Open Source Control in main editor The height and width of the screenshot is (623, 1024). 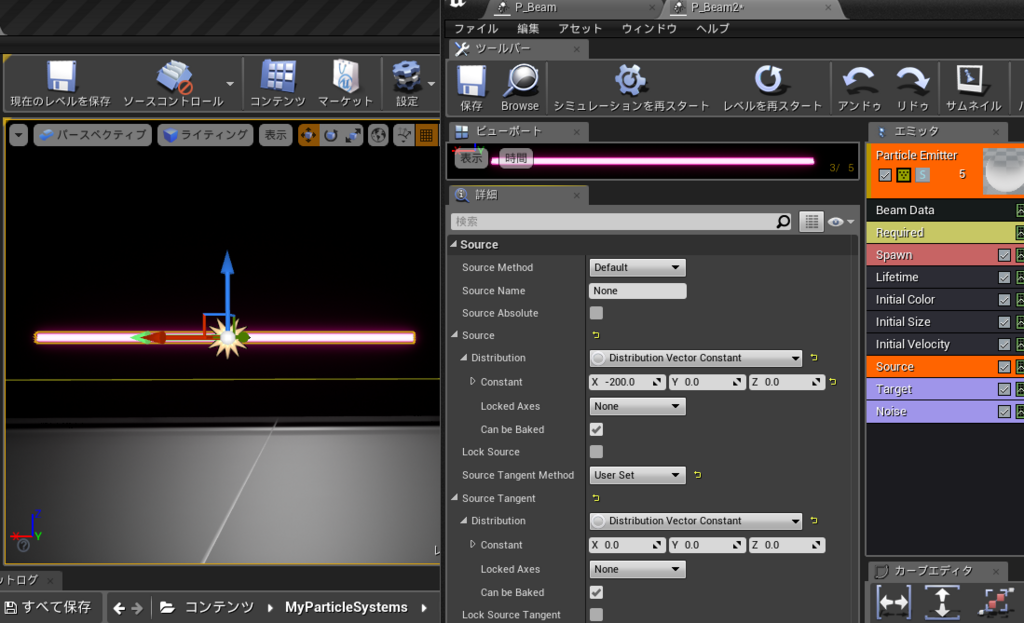[174, 84]
